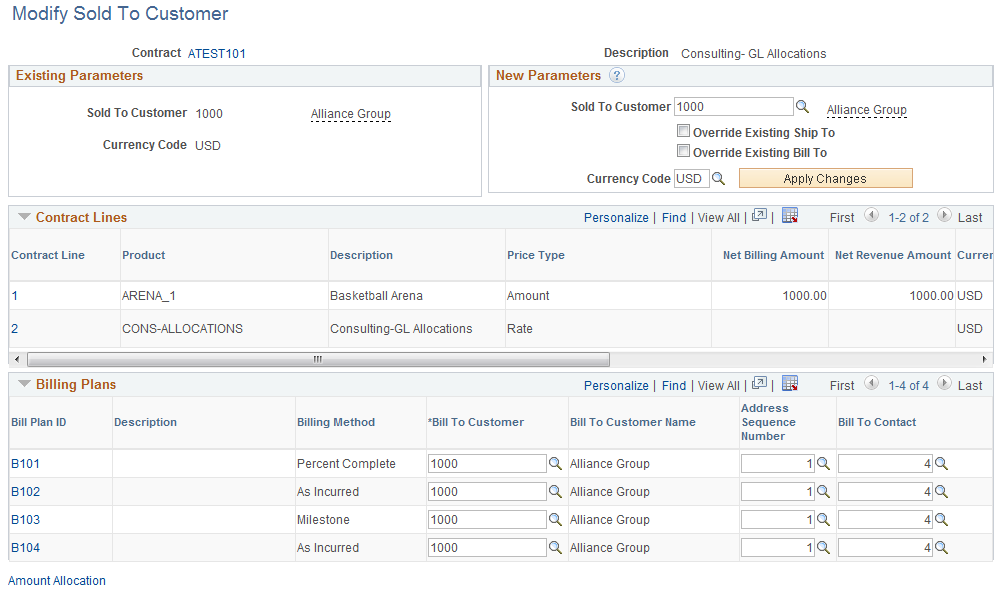The height and width of the screenshot is (592, 1006).
Task: Collapse the Billing Plans section
Action: tap(24, 384)
